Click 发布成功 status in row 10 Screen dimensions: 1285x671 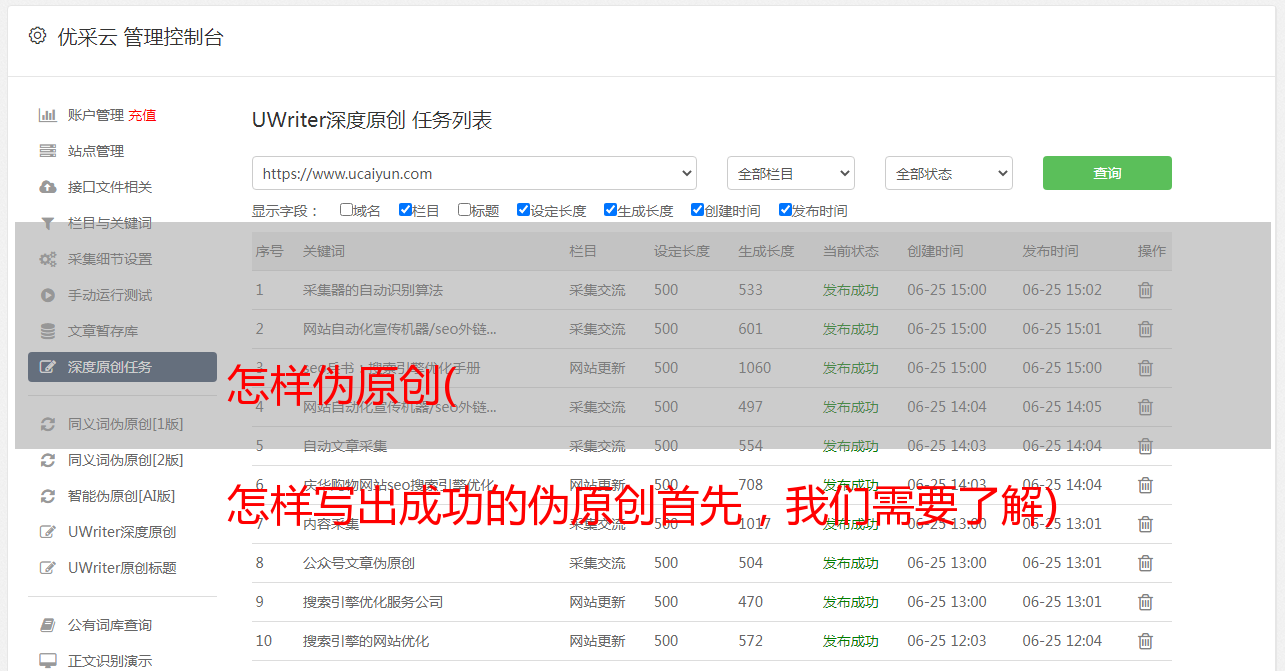point(851,641)
